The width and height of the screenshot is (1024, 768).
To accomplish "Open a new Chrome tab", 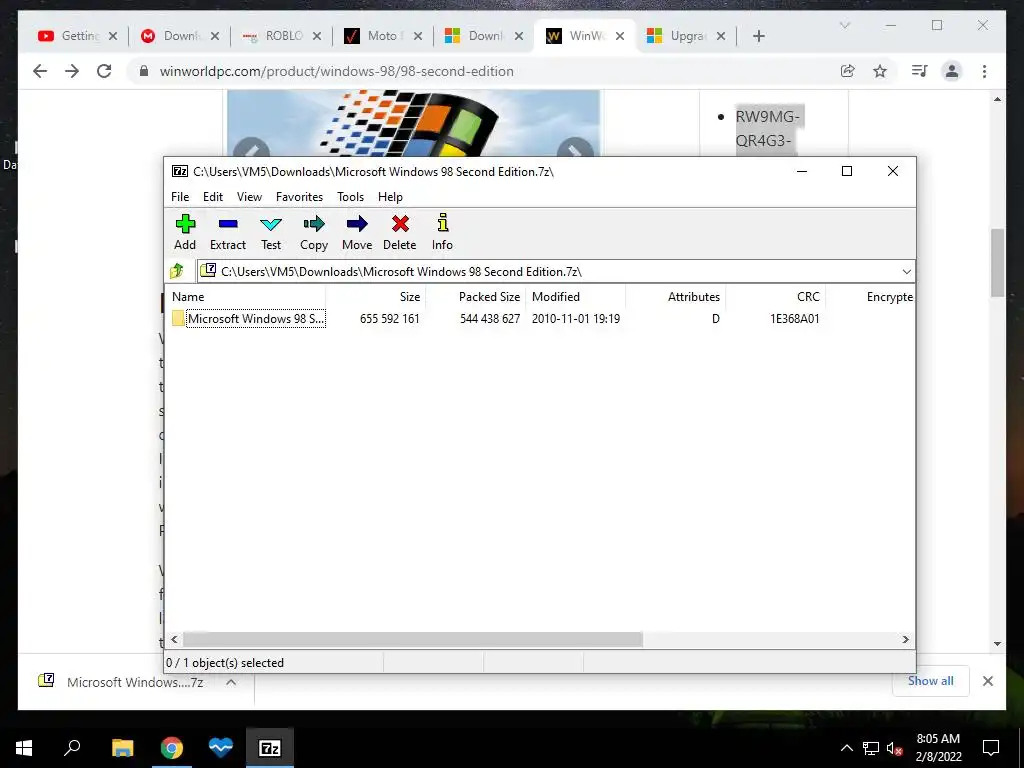I will (758, 36).
